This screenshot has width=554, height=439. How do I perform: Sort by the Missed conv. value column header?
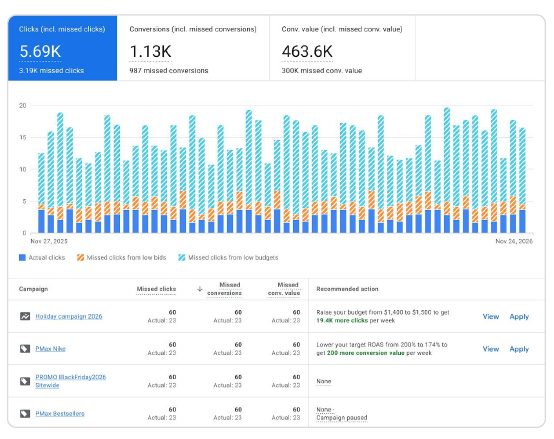(284, 289)
